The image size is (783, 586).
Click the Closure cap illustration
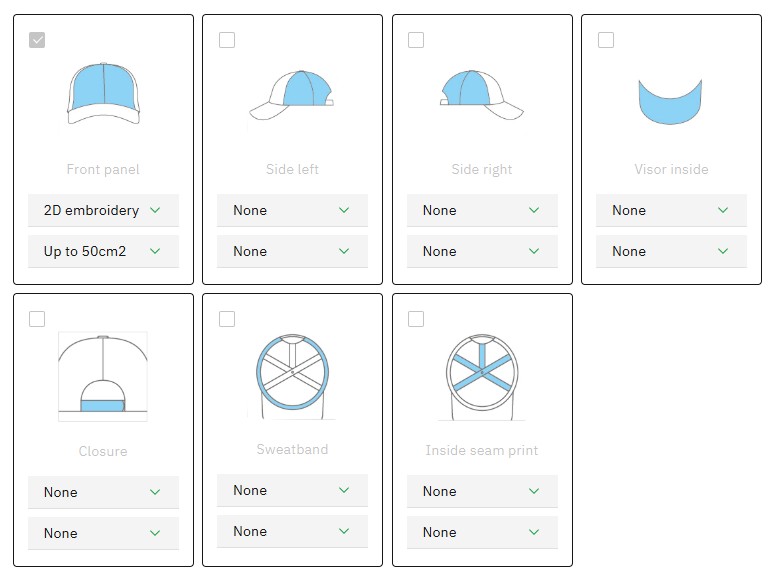tap(103, 376)
